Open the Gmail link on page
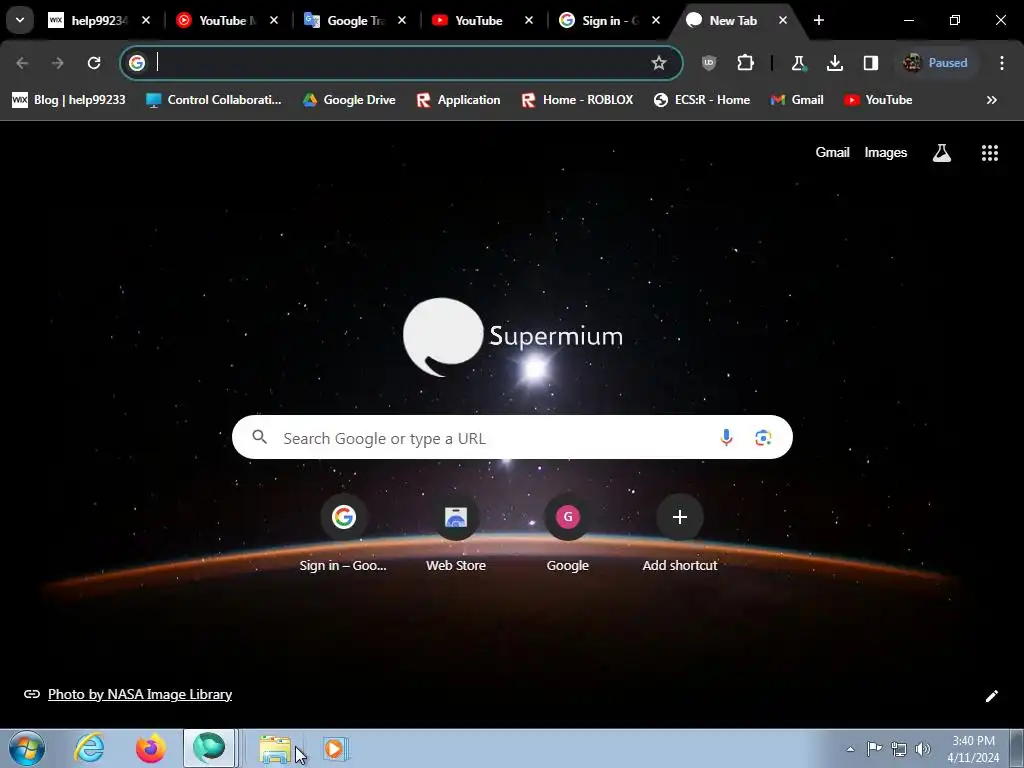This screenshot has height=768, width=1024. point(832,152)
